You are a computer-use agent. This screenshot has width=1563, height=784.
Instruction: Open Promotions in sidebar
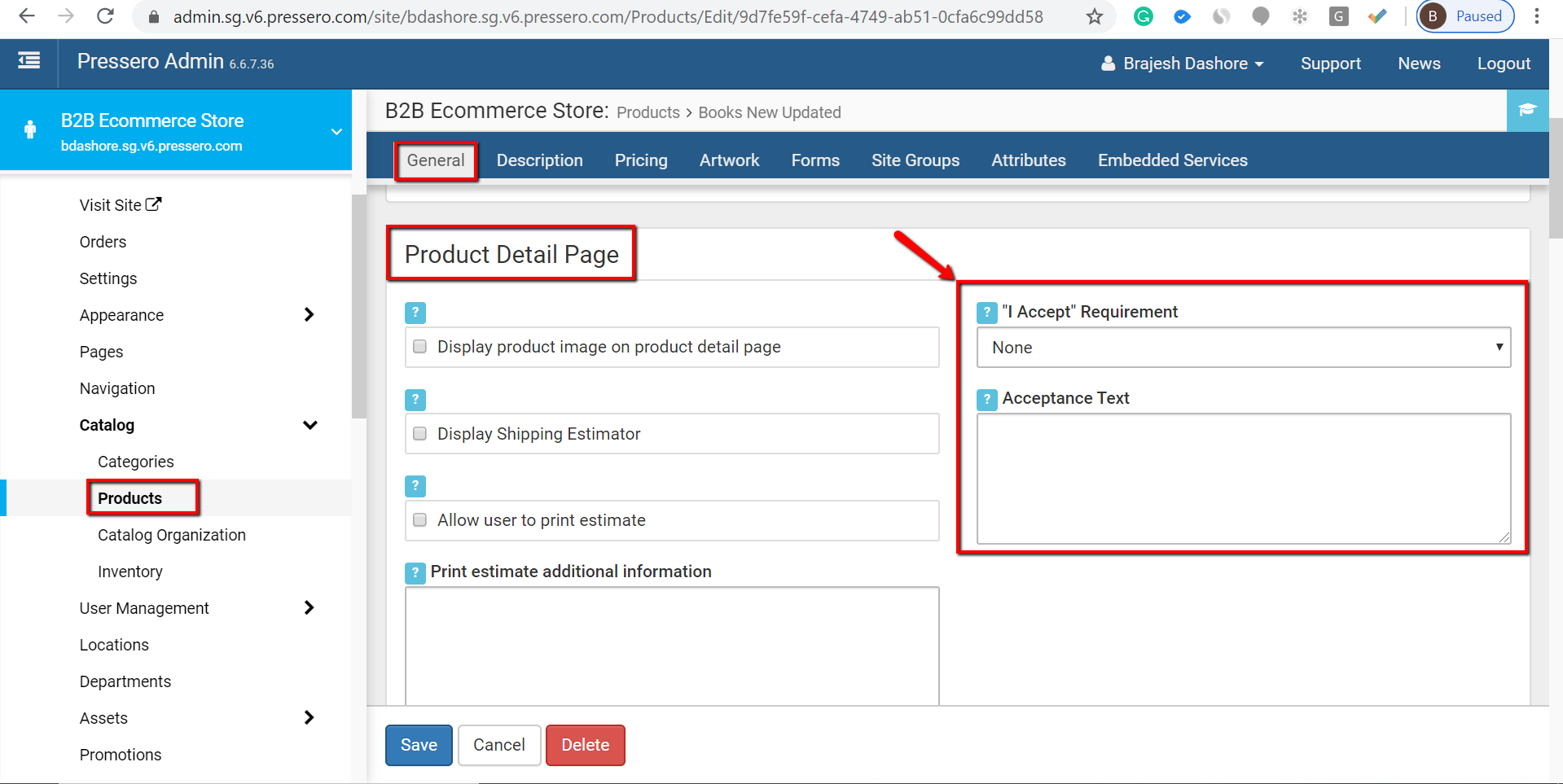[121, 755]
